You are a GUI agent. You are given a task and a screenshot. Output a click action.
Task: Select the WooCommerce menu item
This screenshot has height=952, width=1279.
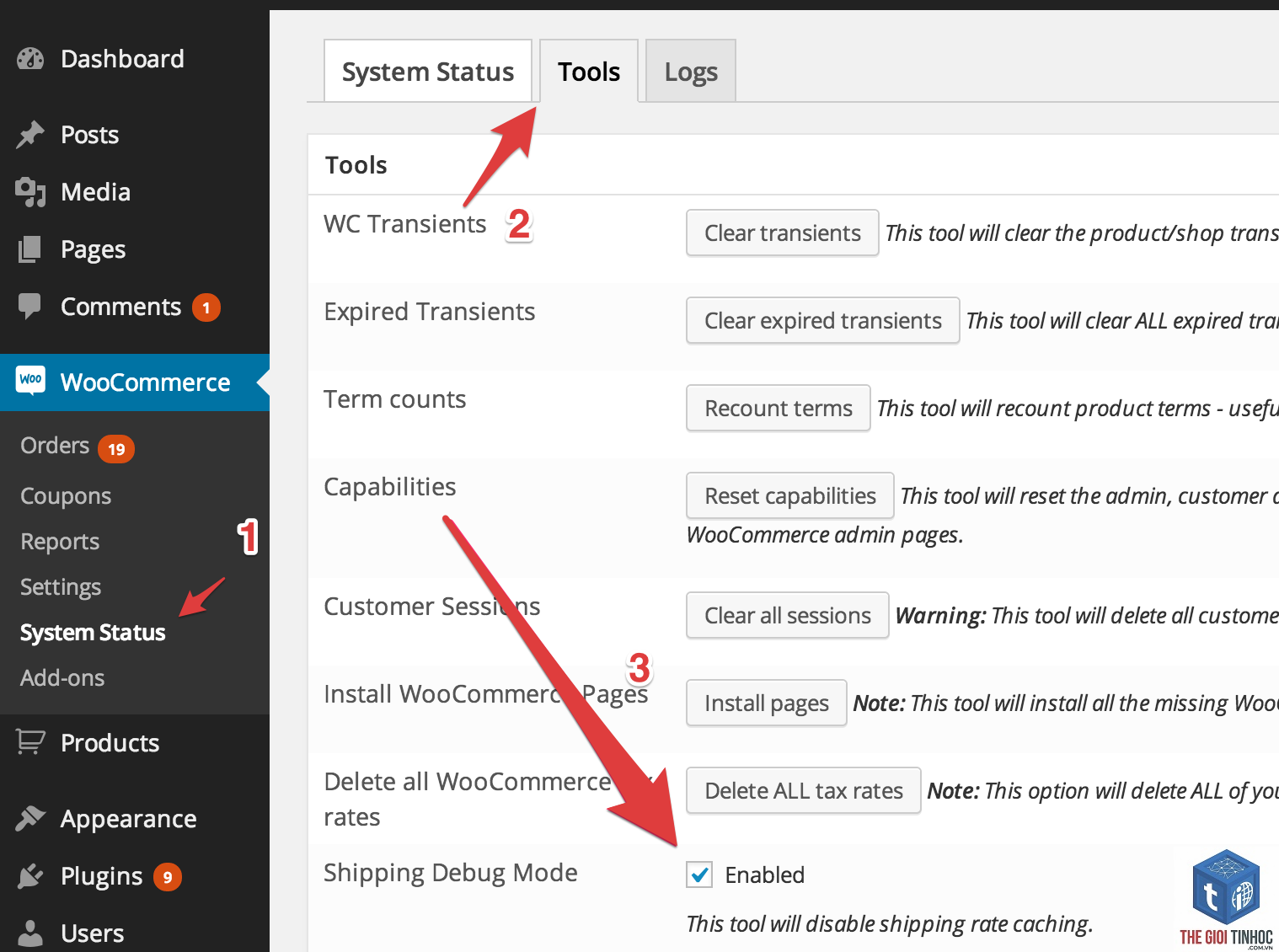[x=135, y=382]
